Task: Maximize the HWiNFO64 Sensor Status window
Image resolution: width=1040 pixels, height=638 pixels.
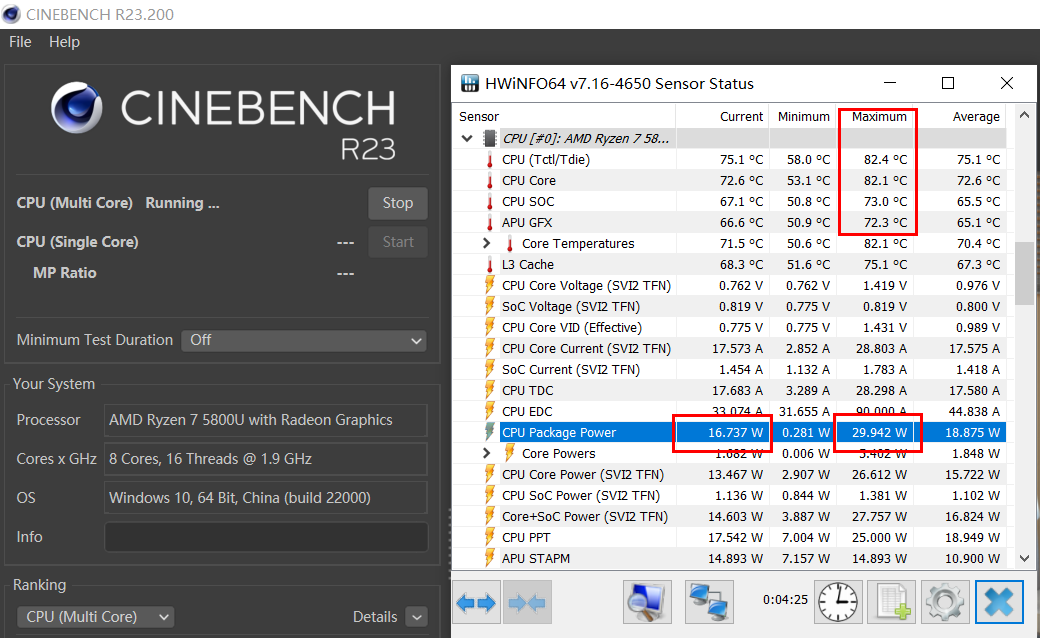Action: [x=948, y=83]
